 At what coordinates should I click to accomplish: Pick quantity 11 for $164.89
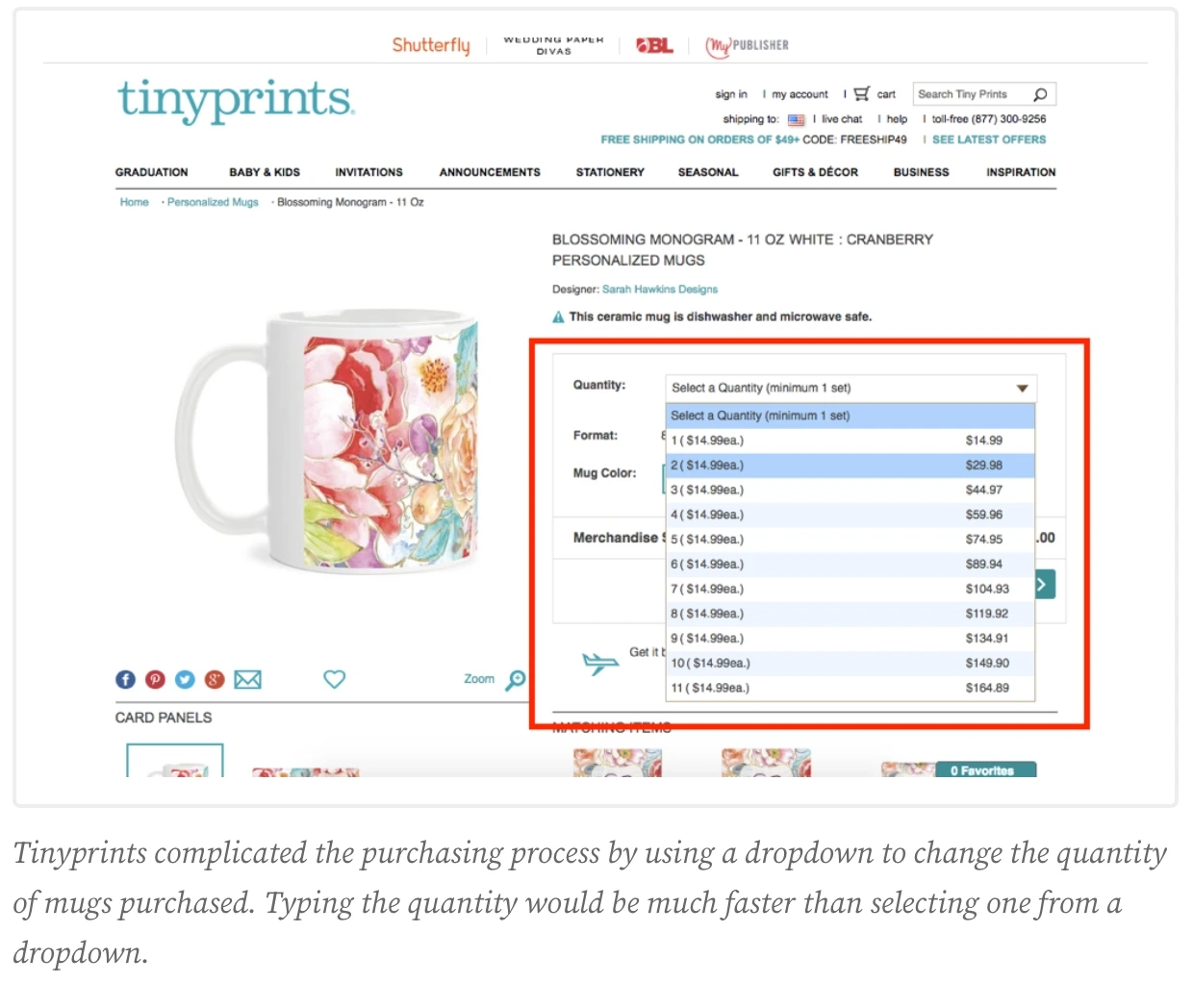(x=850, y=689)
